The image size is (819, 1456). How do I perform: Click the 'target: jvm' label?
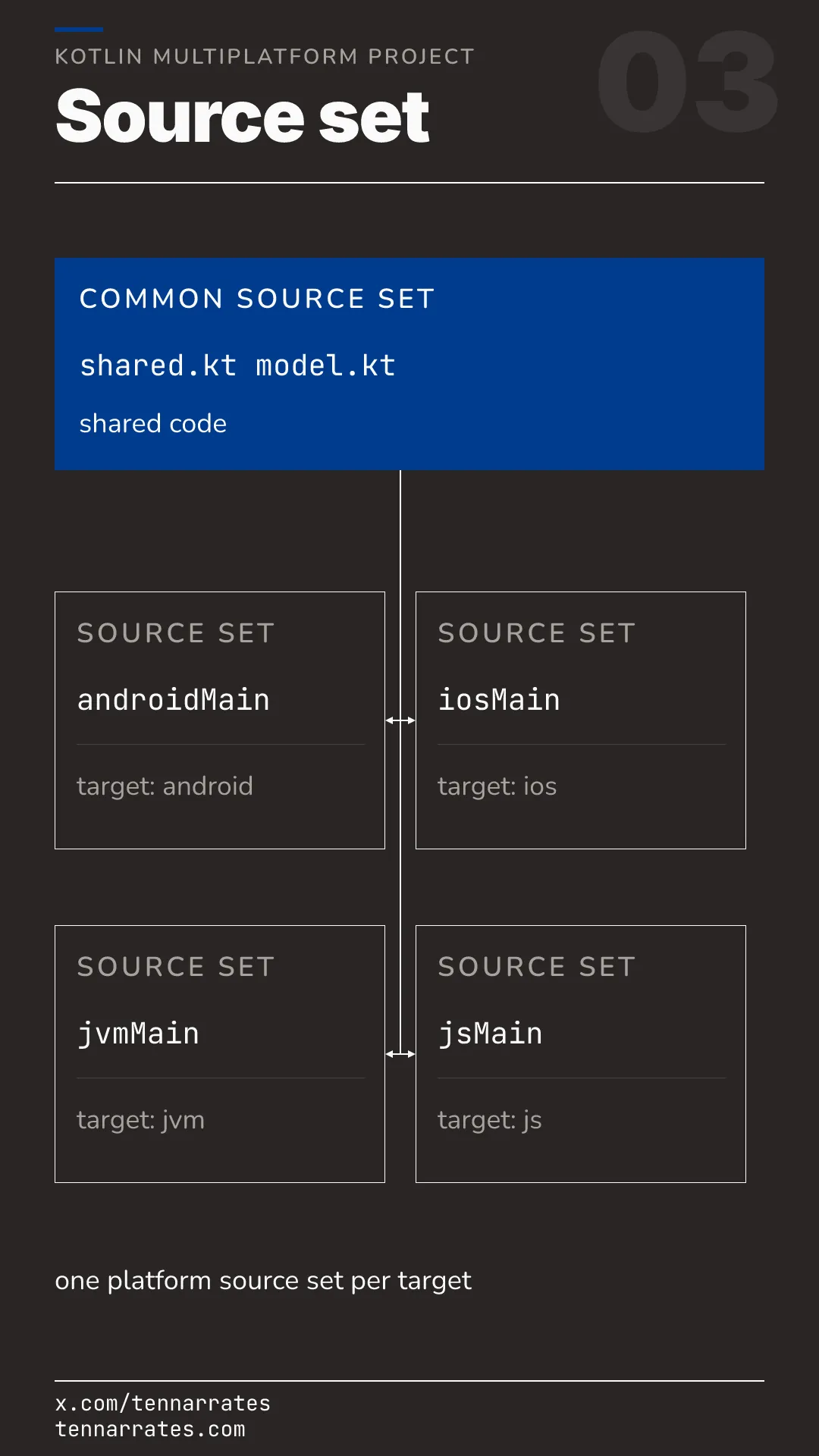coord(141,1120)
